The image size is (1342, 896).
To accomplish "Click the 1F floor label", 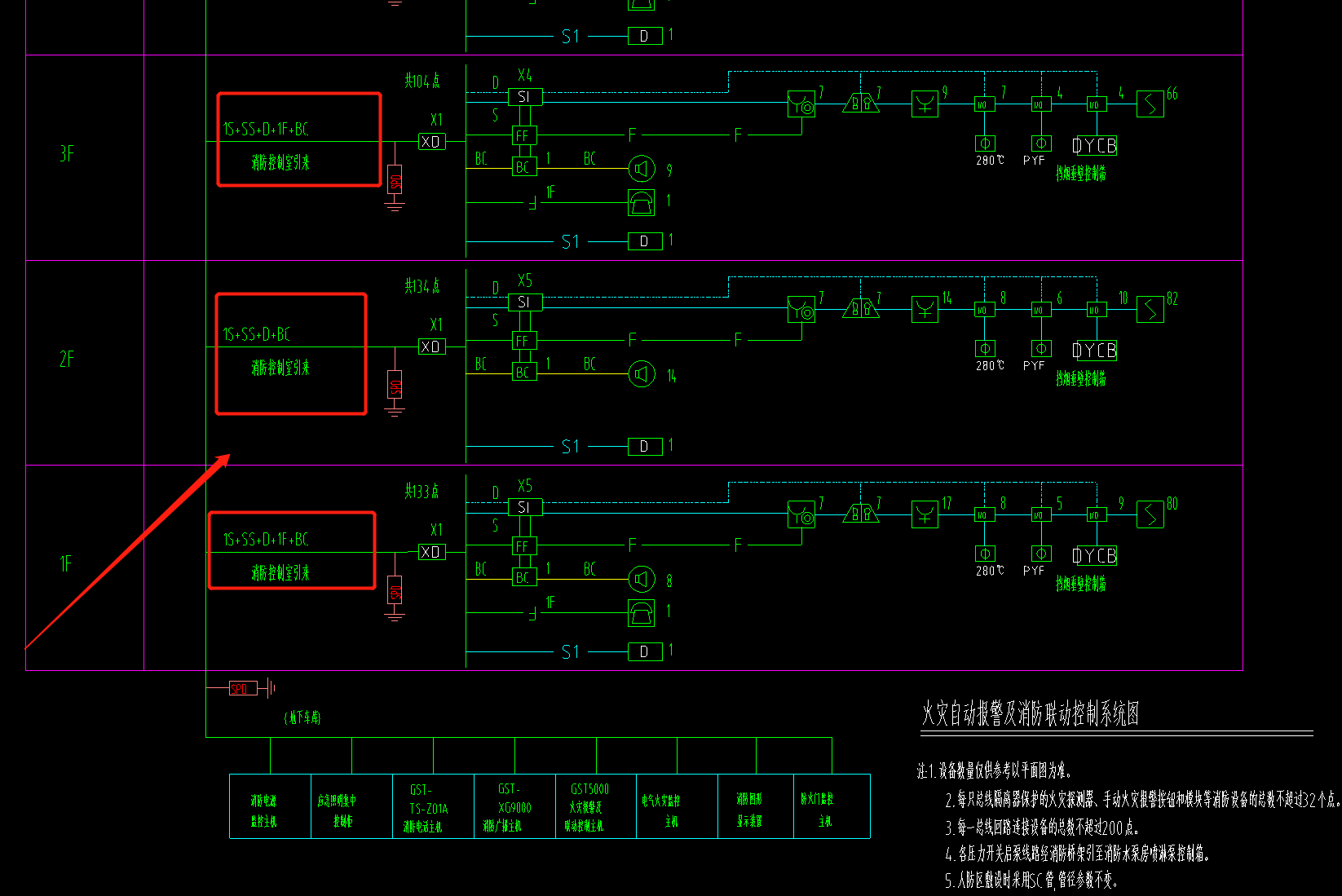I will pos(66,563).
